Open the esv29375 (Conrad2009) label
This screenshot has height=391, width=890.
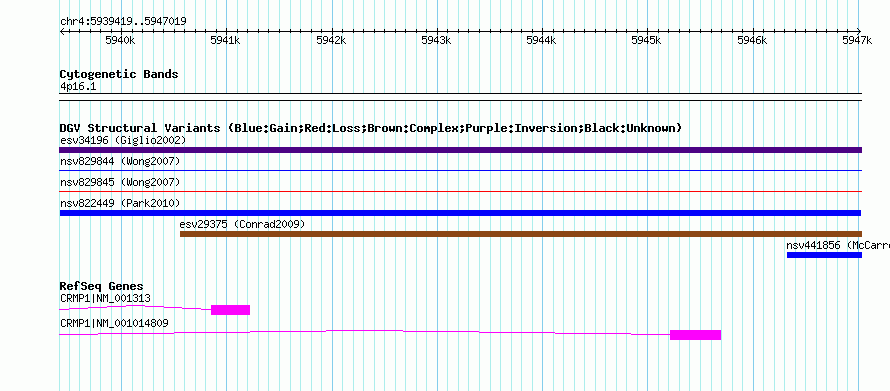click(x=242, y=224)
